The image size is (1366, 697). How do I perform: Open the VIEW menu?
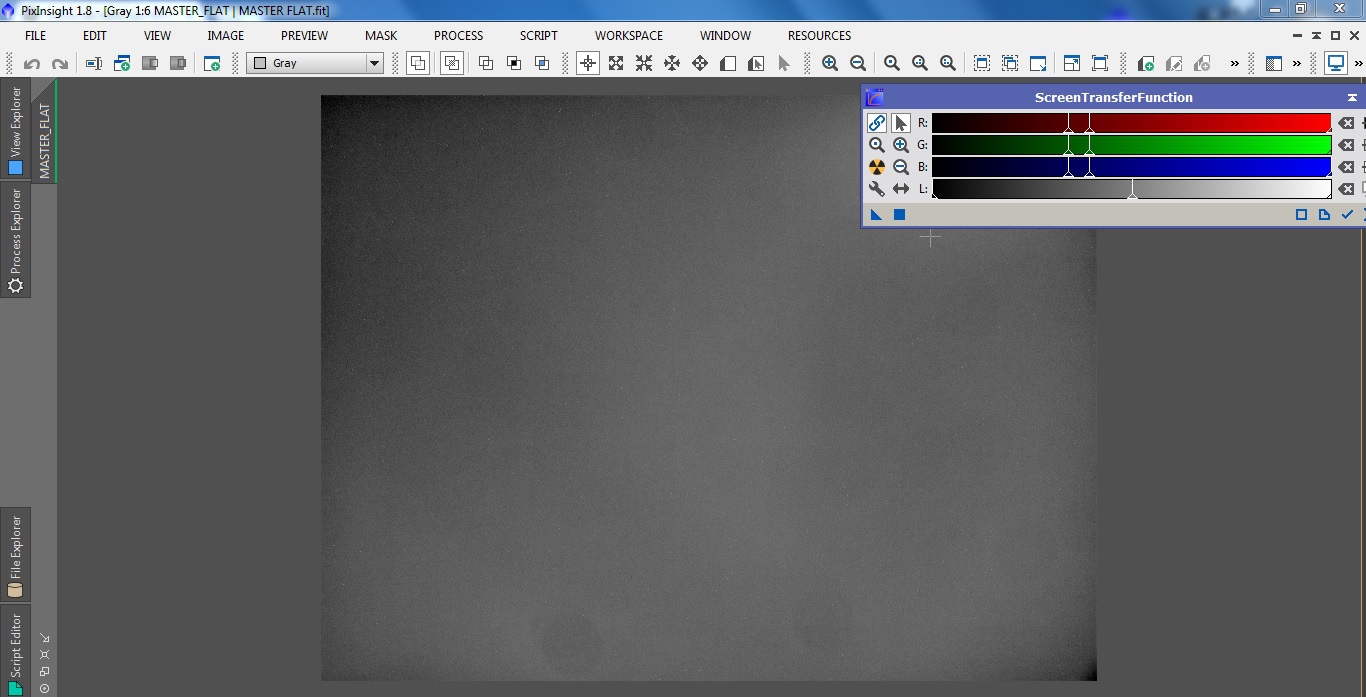click(157, 35)
